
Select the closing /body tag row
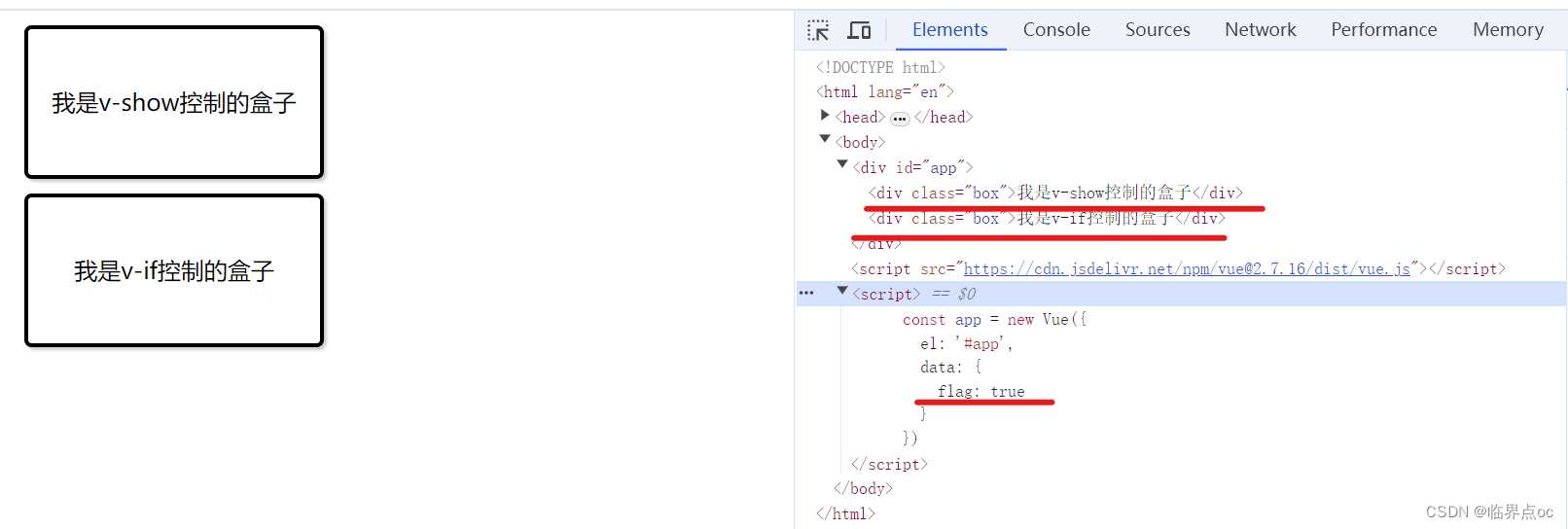coord(863,488)
